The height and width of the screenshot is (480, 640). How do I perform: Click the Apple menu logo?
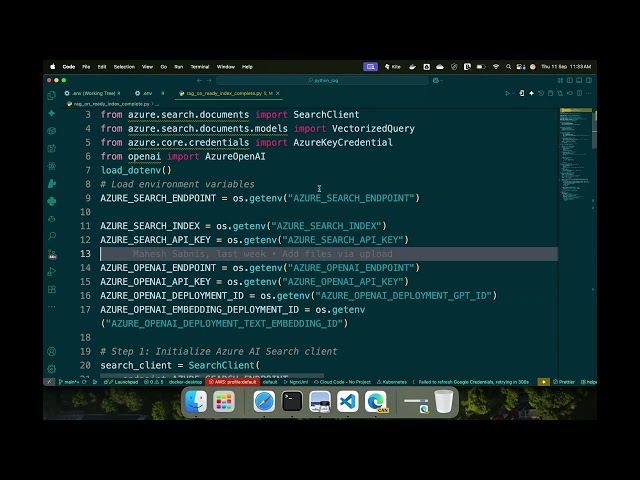[53, 67]
